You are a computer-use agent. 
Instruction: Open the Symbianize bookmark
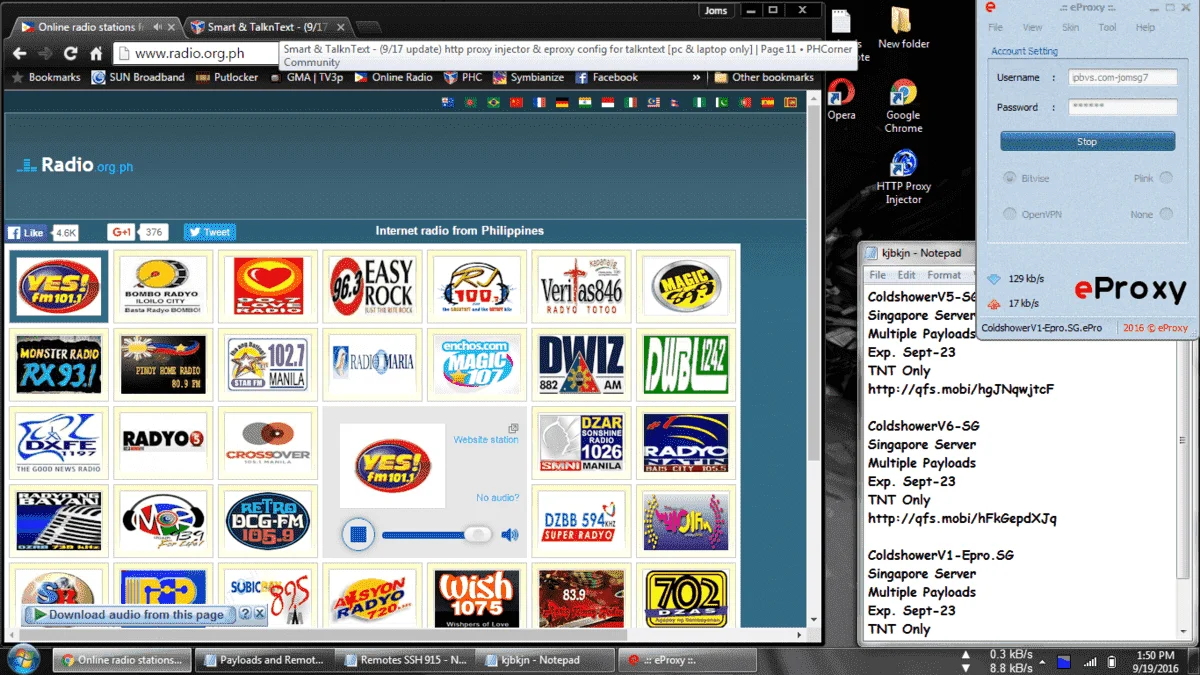click(527, 77)
